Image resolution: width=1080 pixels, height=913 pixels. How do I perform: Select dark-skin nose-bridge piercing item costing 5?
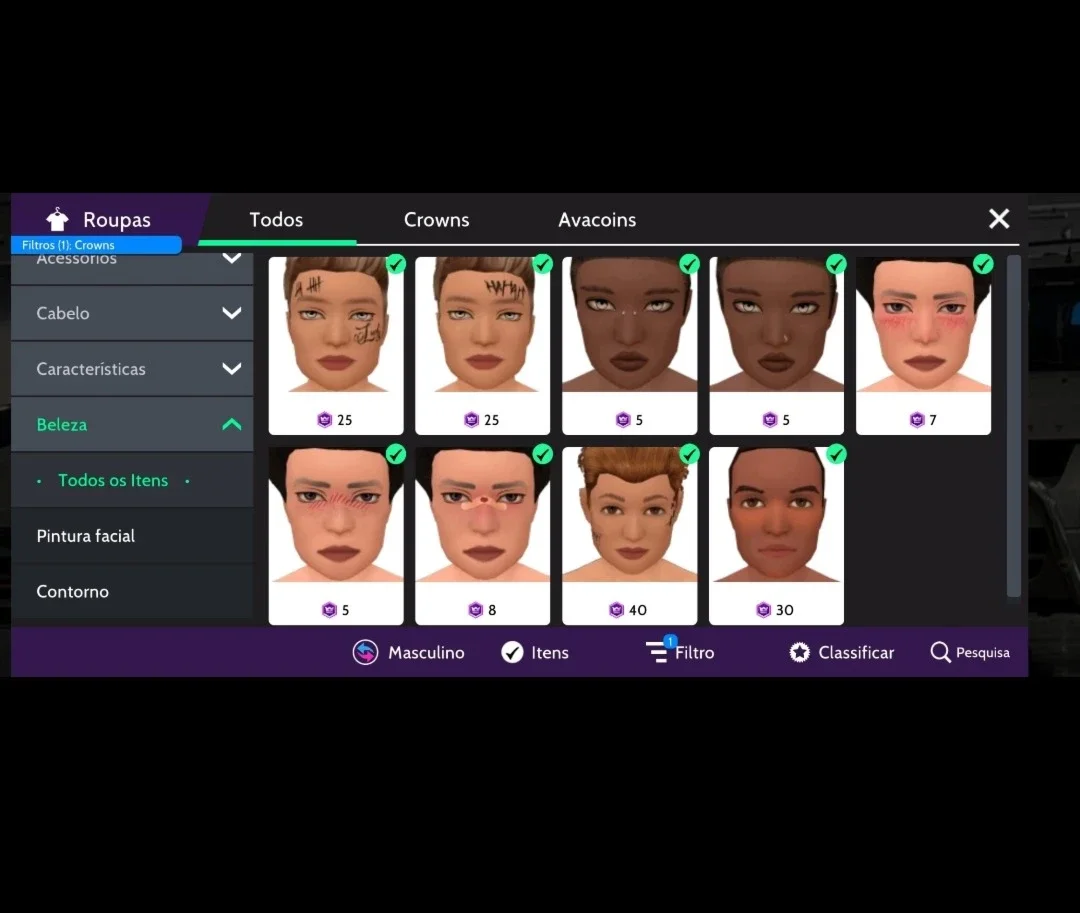pos(630,345)
